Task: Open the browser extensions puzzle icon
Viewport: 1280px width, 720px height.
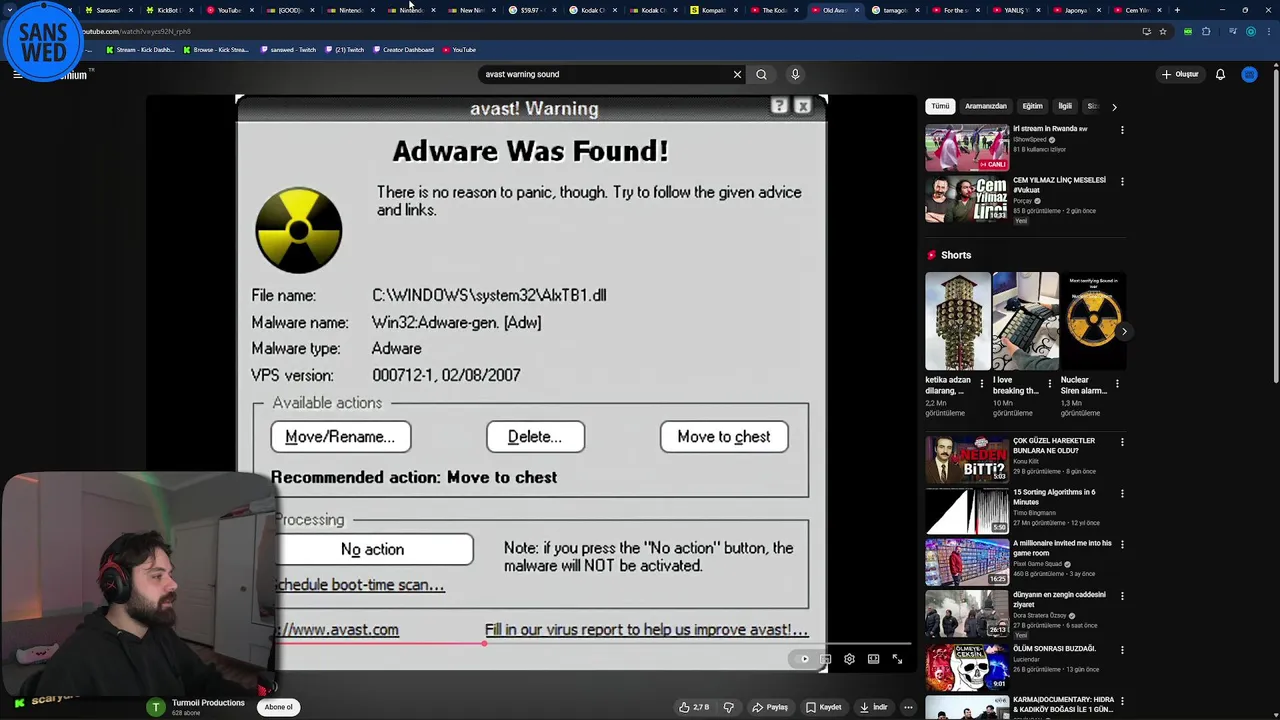Action: click(x=1206, y=31)
